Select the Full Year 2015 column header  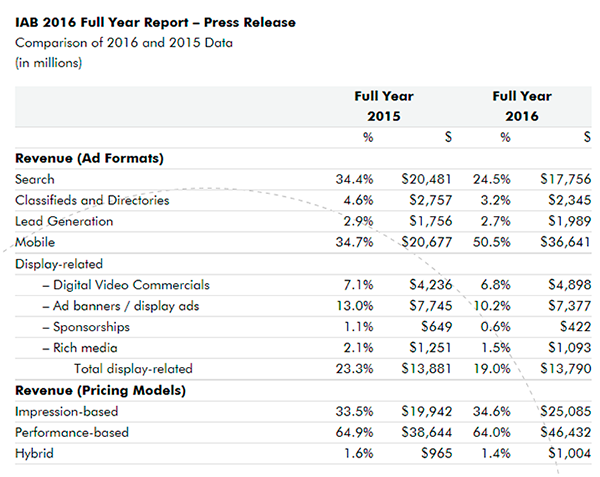click(384, 106)
